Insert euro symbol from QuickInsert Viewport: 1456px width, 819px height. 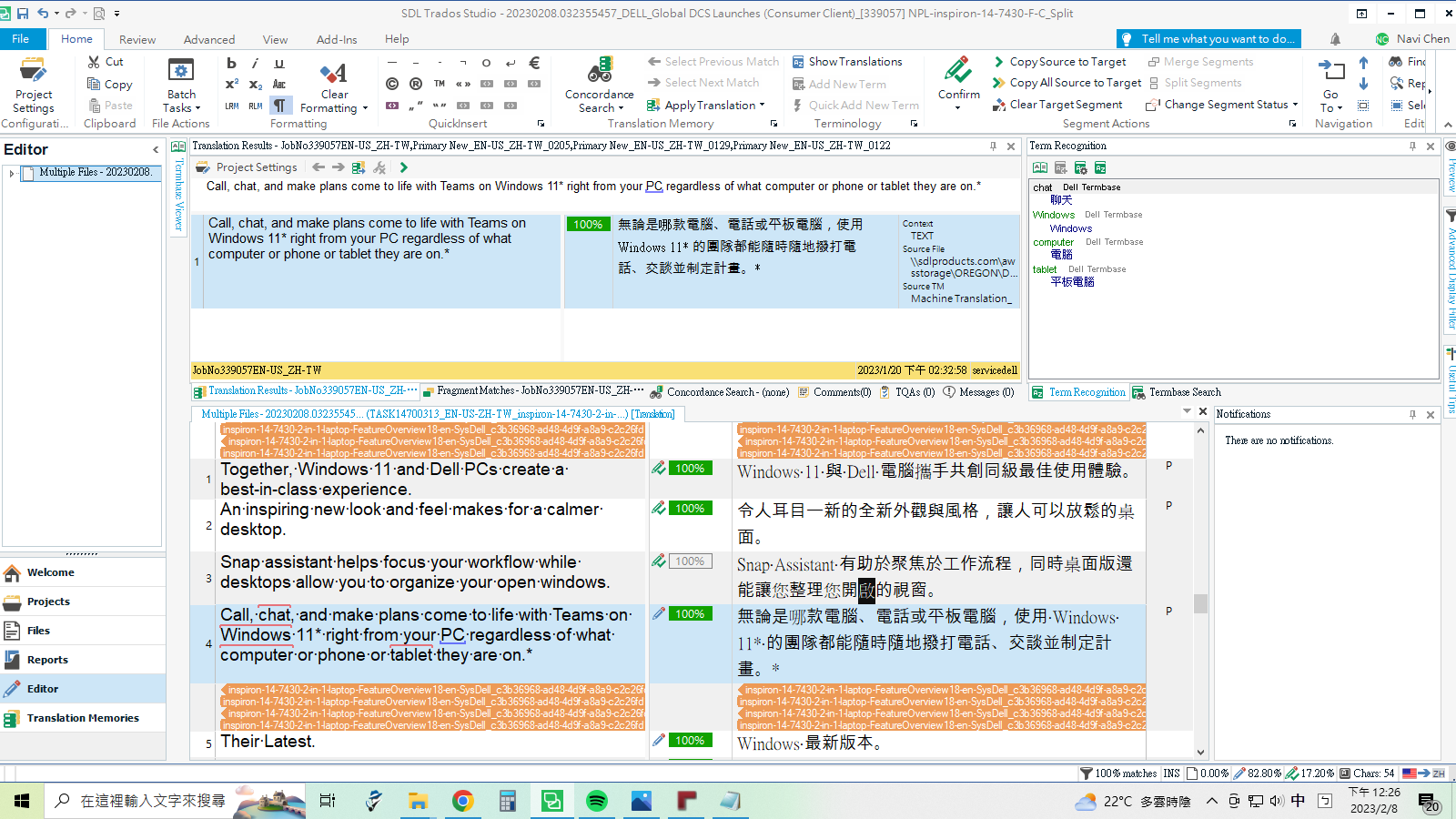(534, 63)
